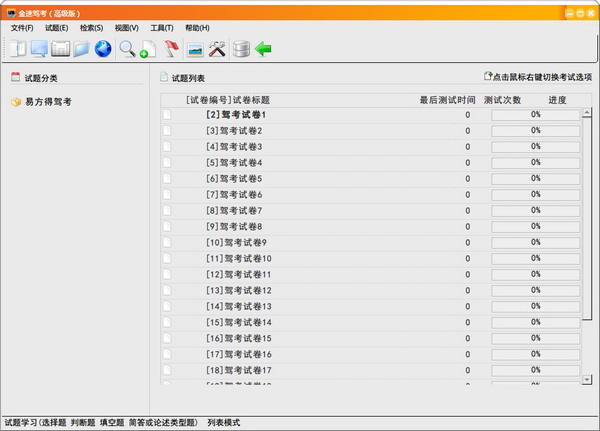
Task: Select the row [17]驾考试卷16
Action: (x=371, y=354)
